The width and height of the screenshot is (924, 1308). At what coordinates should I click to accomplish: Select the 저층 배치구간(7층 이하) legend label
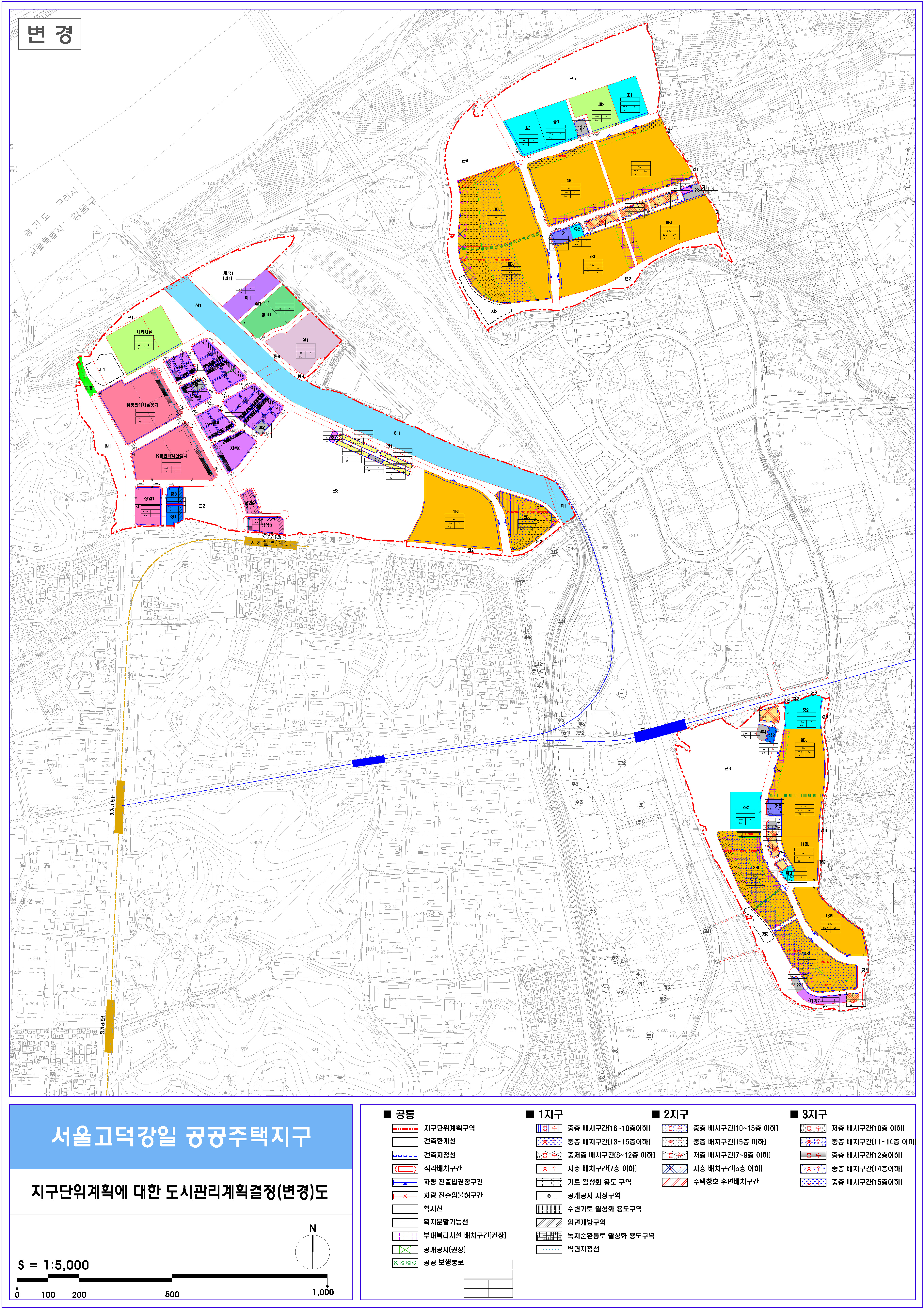[602, 1168]
